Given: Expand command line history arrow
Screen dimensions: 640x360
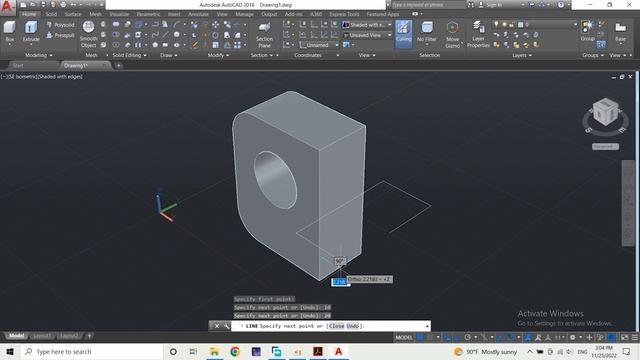Looking at the screenshot, I should point(427,326).
